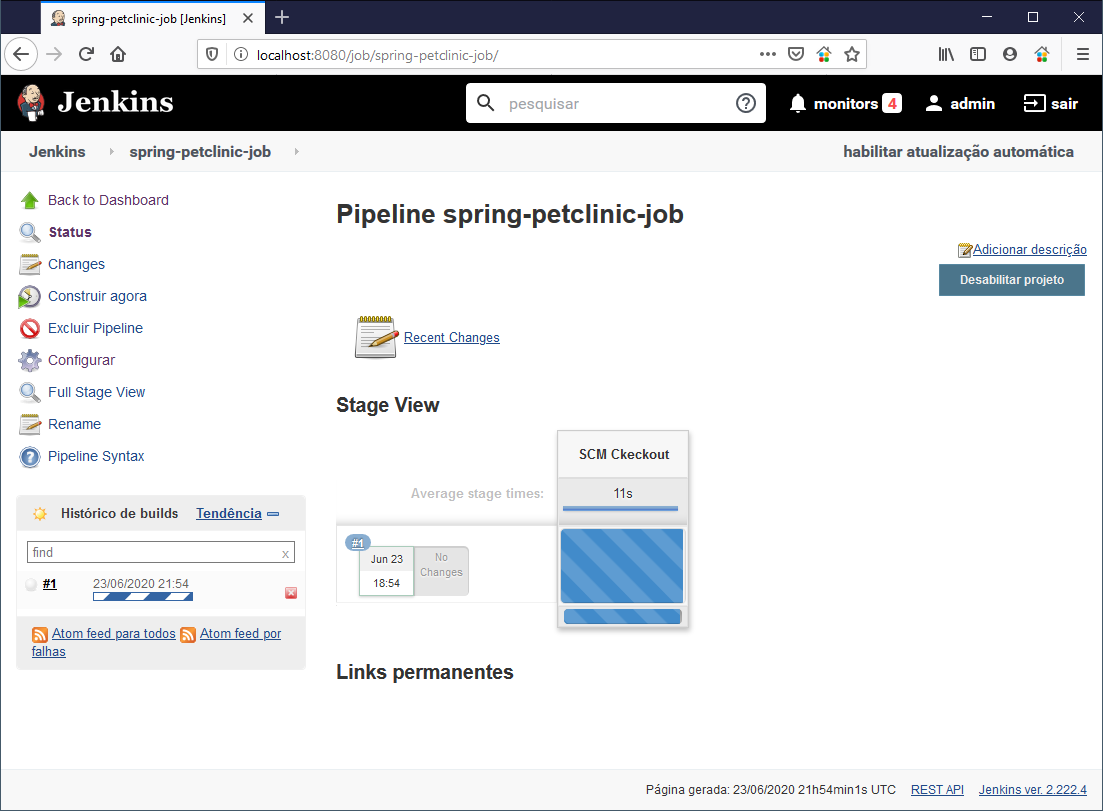Click the Construir agora clock icon

[x=30, y=297]
